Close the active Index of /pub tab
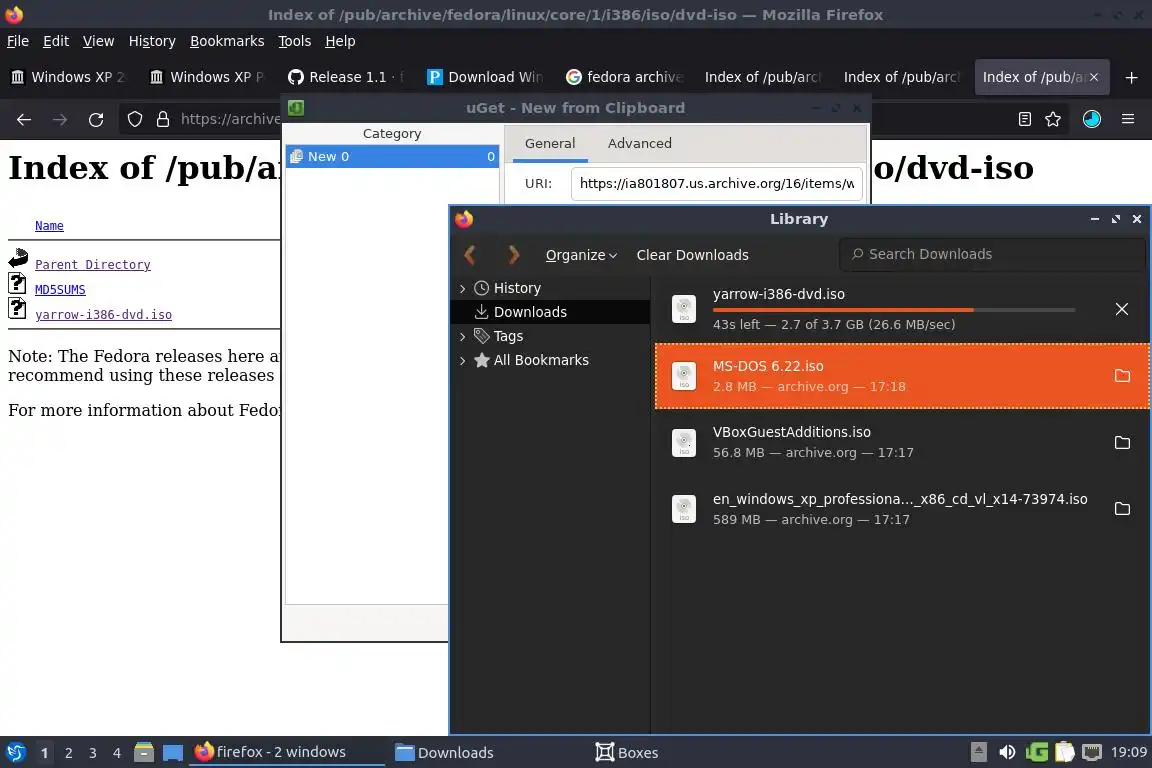 tap(1094, 77)
